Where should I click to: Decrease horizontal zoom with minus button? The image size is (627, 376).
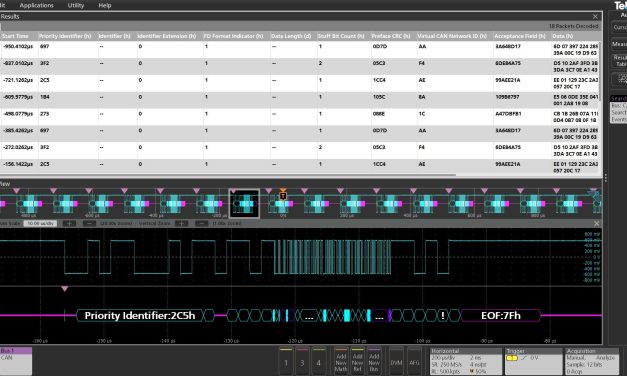point(89,223)
